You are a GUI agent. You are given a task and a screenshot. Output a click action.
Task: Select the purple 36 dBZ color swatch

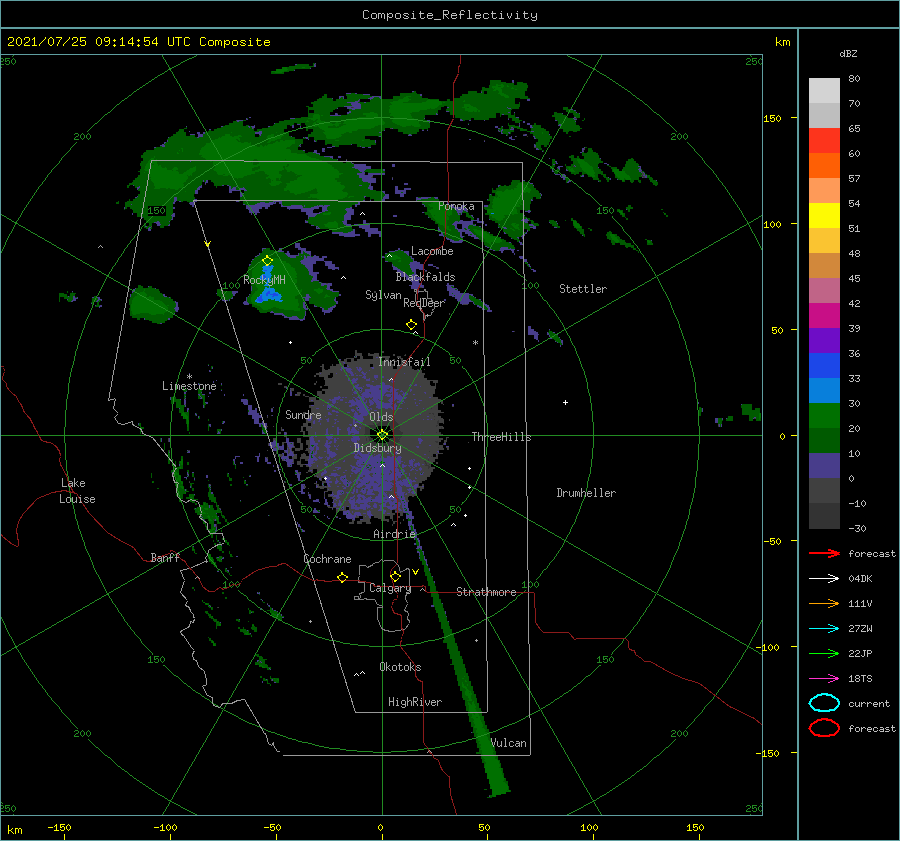tap(824, 340)
